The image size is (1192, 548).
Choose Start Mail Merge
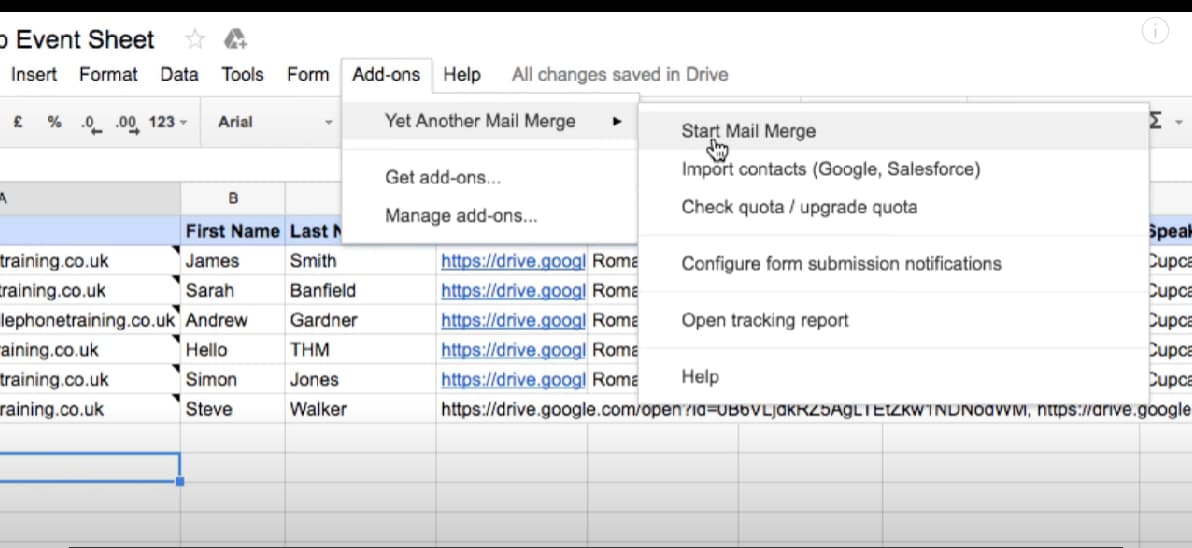point(893,131)
